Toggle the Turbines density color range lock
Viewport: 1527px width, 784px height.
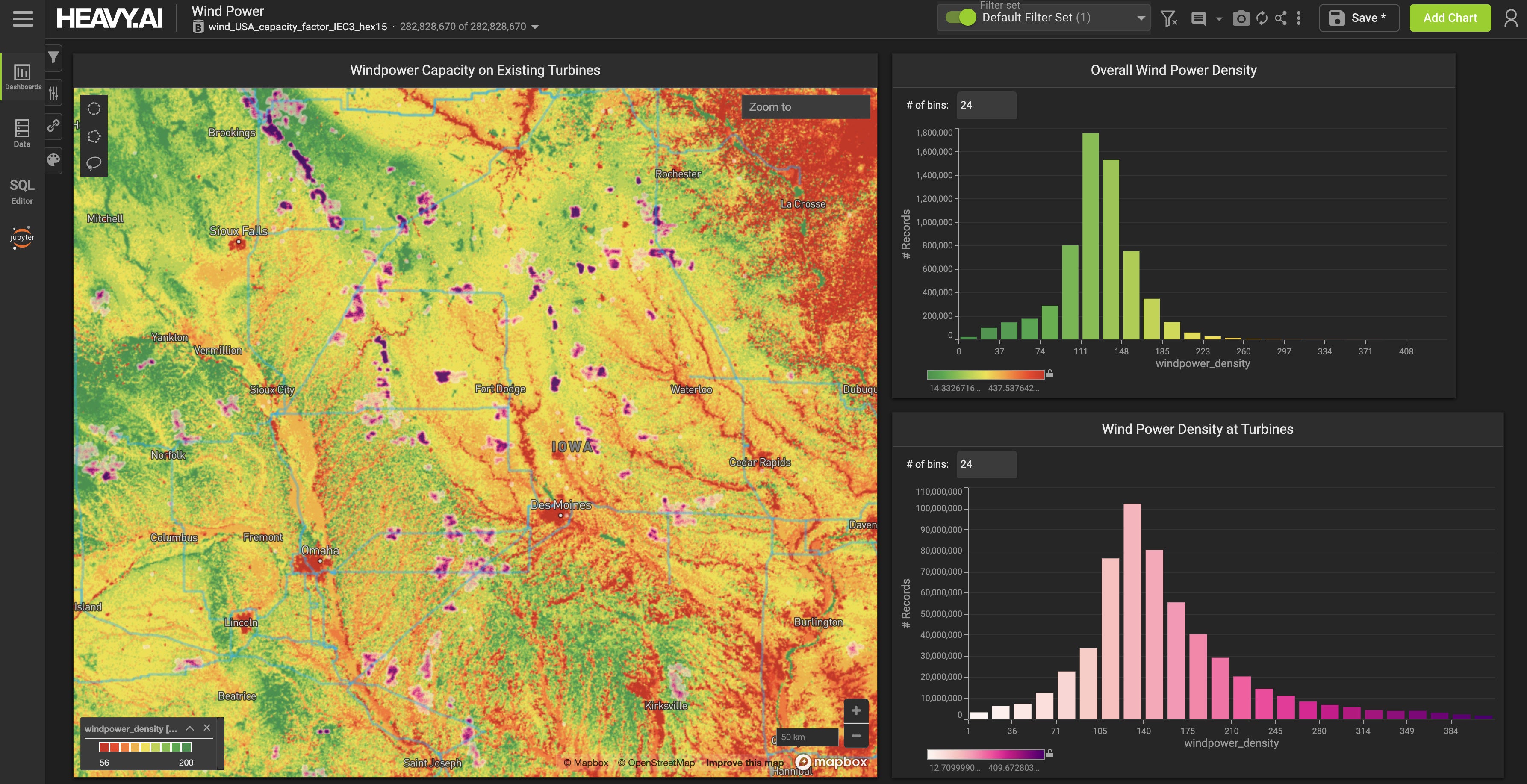pyautogui.click(x=1050, y=754)
